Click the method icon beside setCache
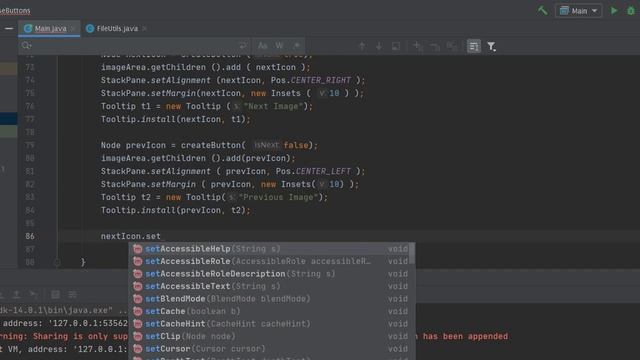Screen dimensions: 640x360 pos(138,311)
